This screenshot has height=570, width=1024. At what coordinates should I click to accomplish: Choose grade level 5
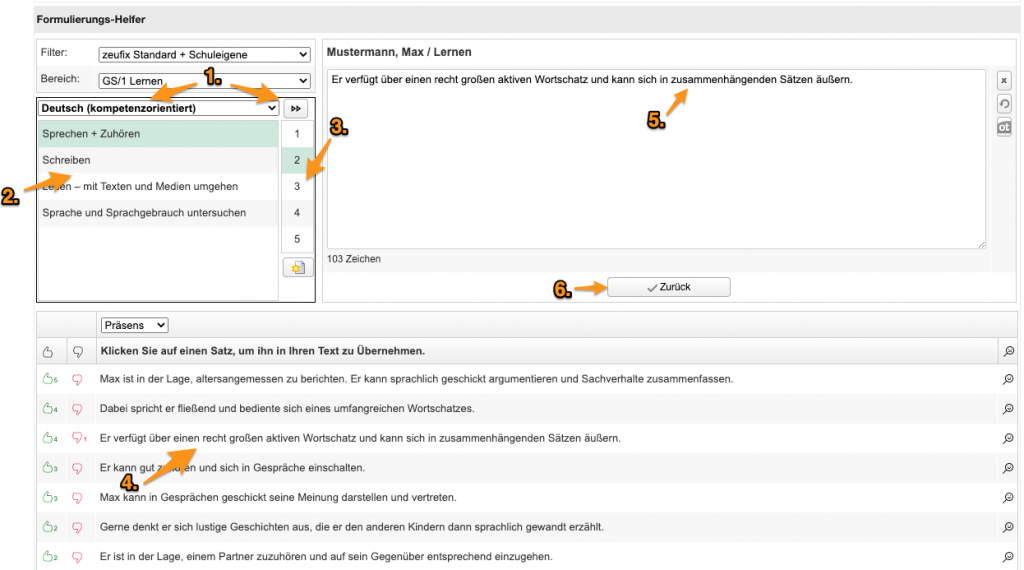point(297,239)
